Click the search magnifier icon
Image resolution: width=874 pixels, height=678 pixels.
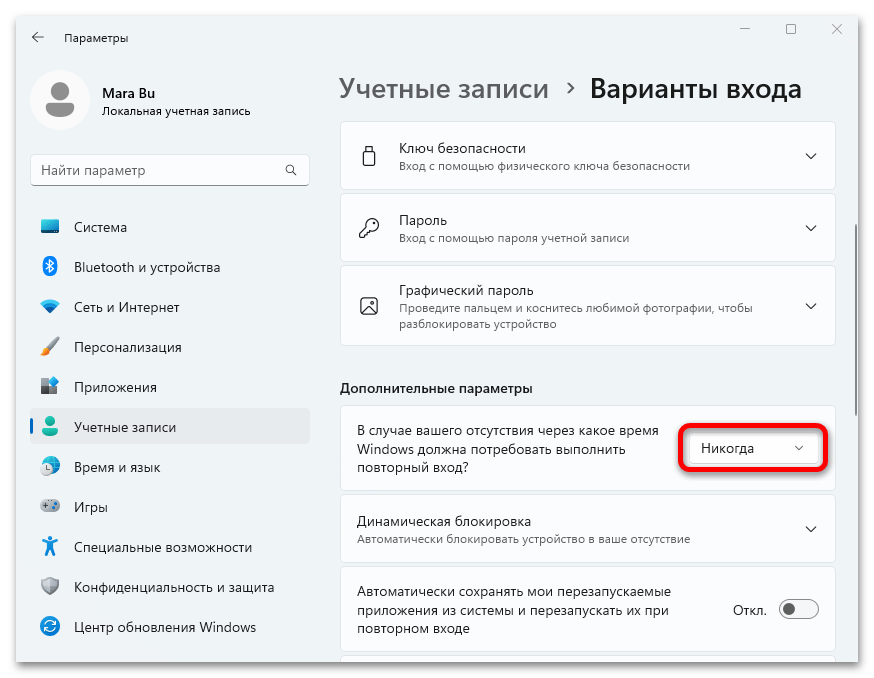point(290,170)
